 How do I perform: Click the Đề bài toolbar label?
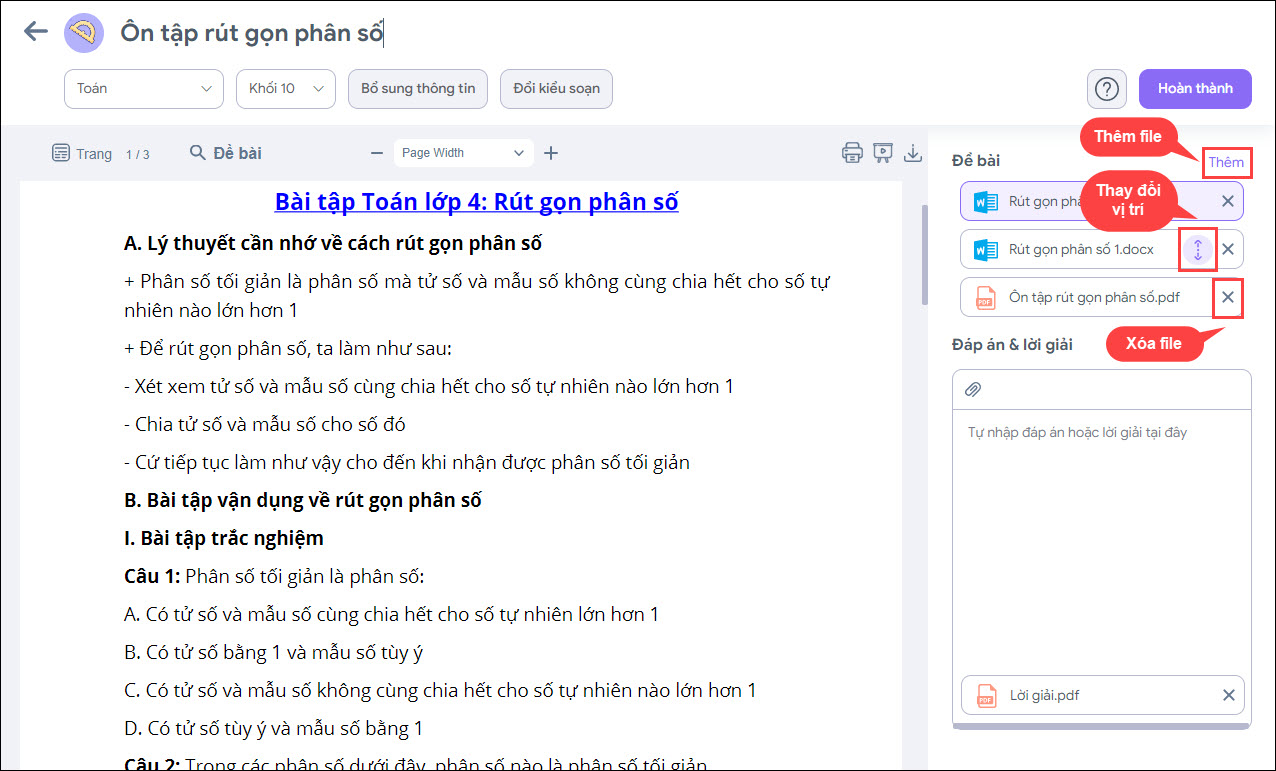(238, 153)
